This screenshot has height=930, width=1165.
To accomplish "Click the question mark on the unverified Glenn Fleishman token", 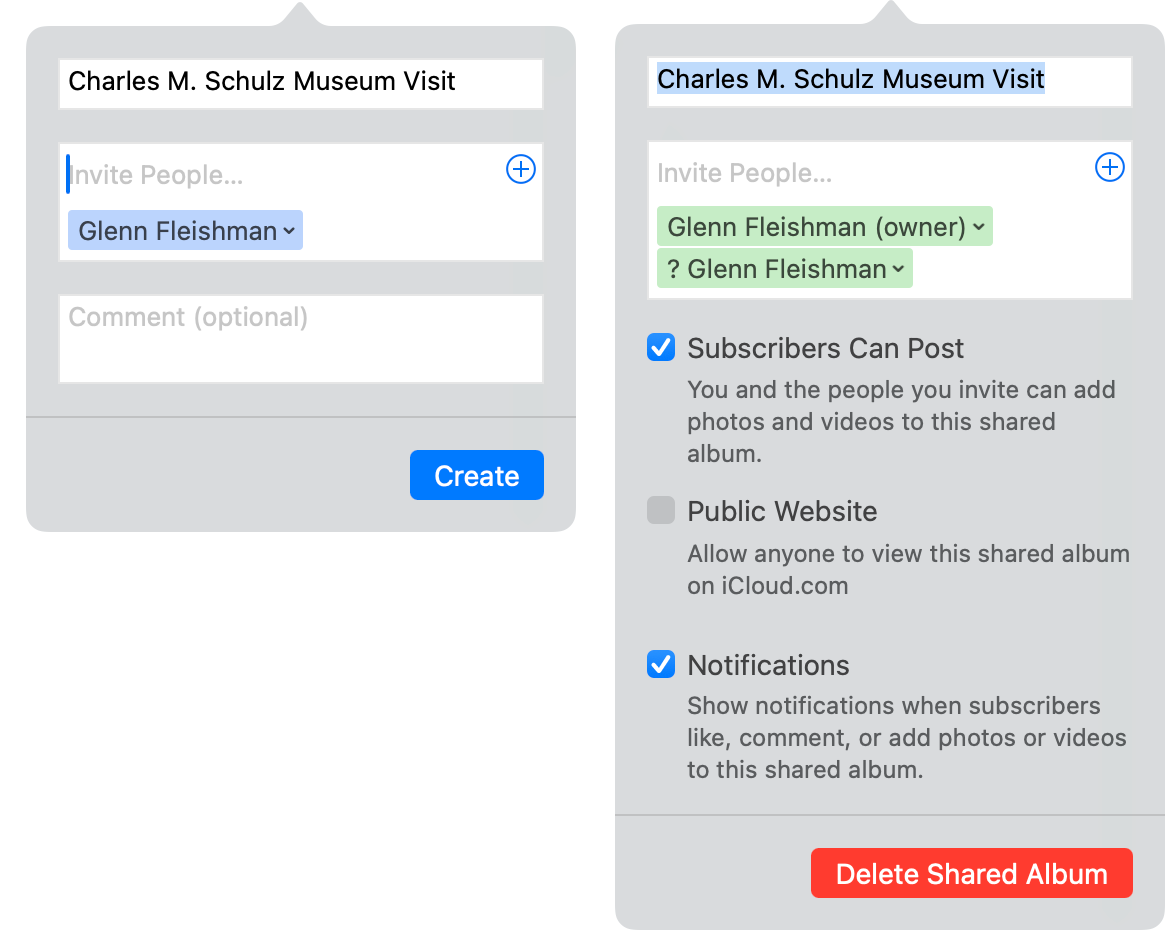I will 673,269.
